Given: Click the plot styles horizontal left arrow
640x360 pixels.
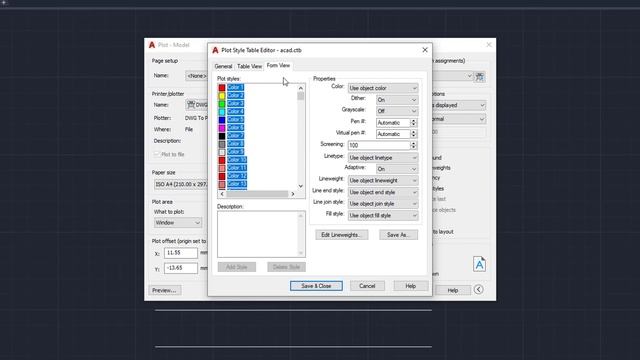Looking at the screenshot, I should tap(222, 194).
